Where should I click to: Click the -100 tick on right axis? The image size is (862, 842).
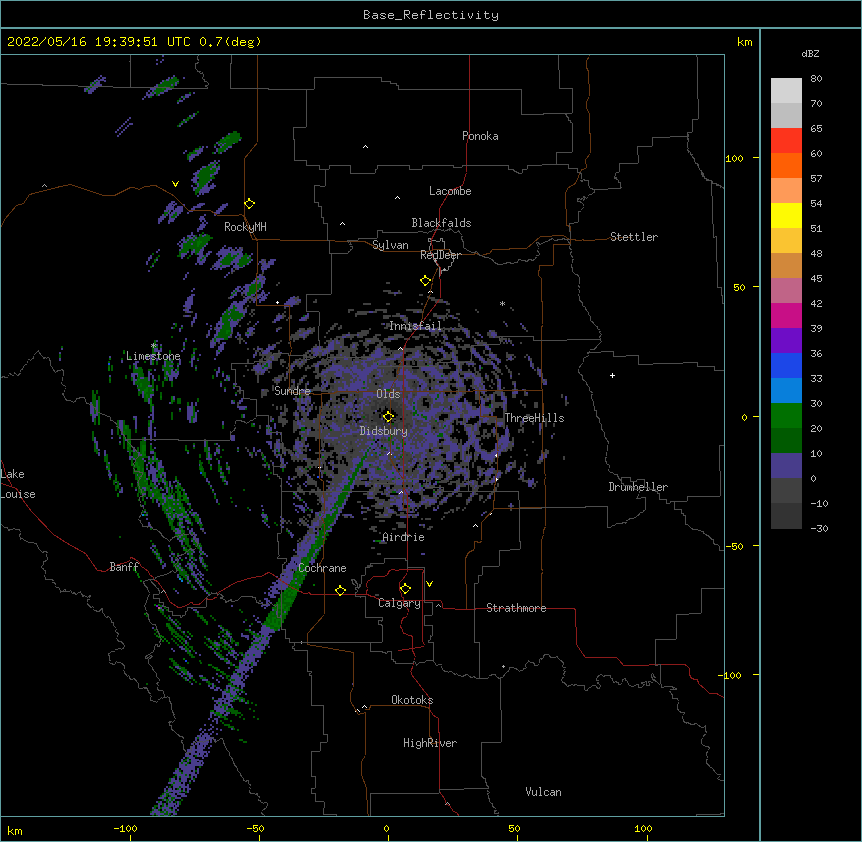(x=730, y=675)
